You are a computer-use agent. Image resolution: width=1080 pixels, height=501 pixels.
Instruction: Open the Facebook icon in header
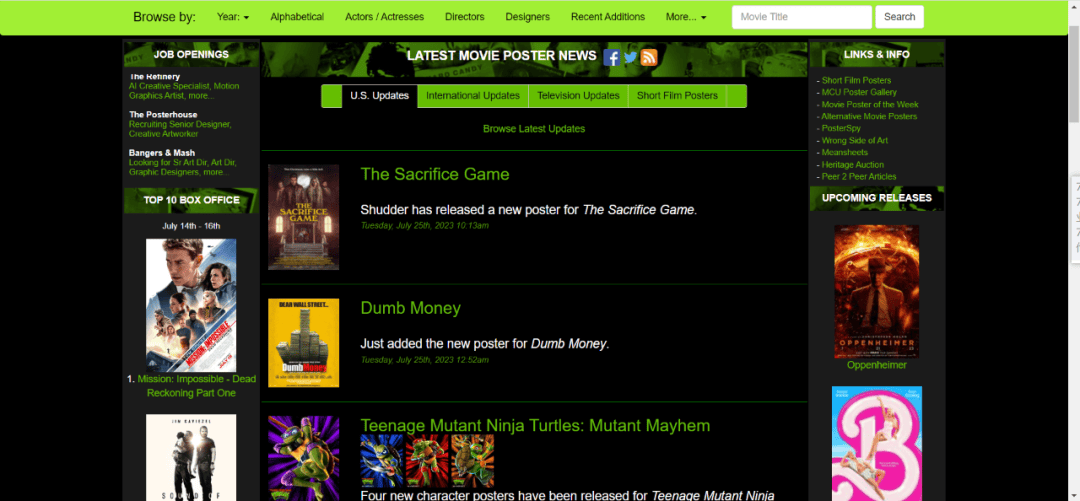click(612, 57)
